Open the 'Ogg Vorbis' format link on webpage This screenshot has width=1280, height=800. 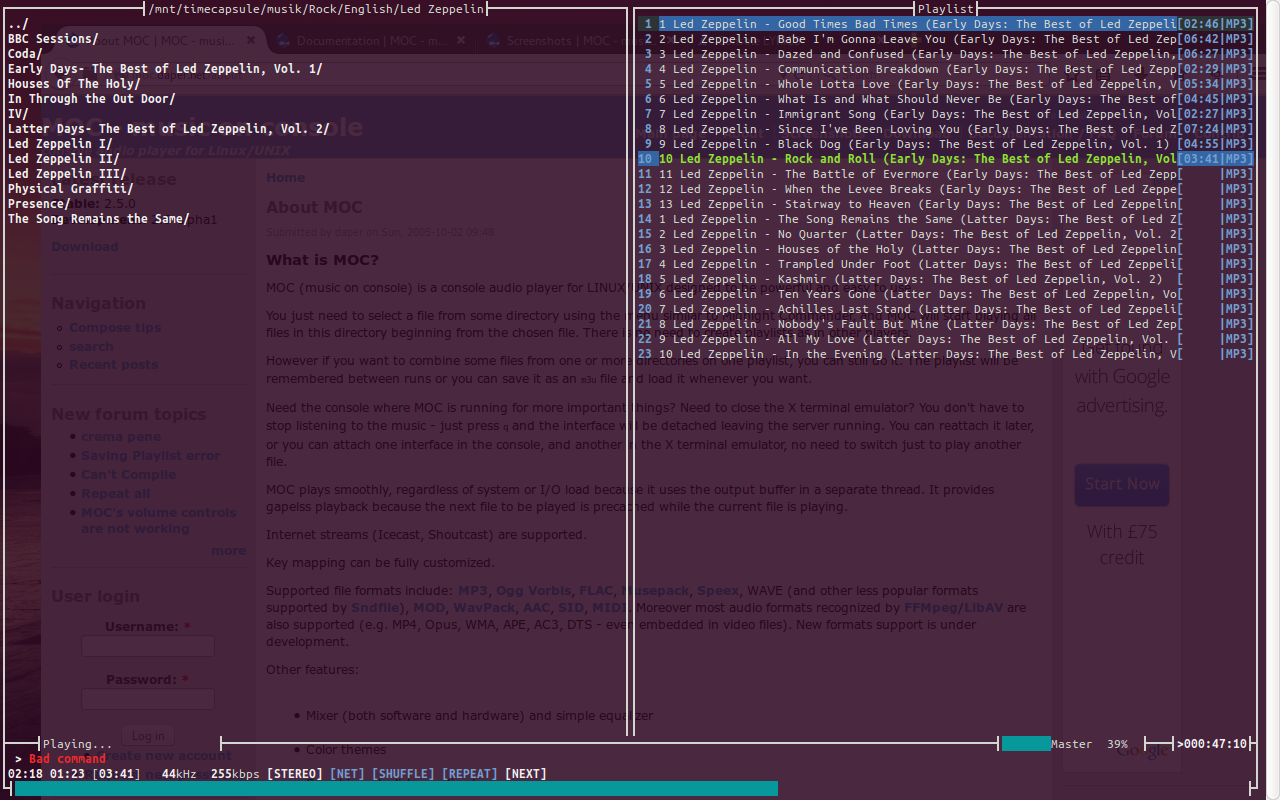pyautogui.click(x=533, y=591)
